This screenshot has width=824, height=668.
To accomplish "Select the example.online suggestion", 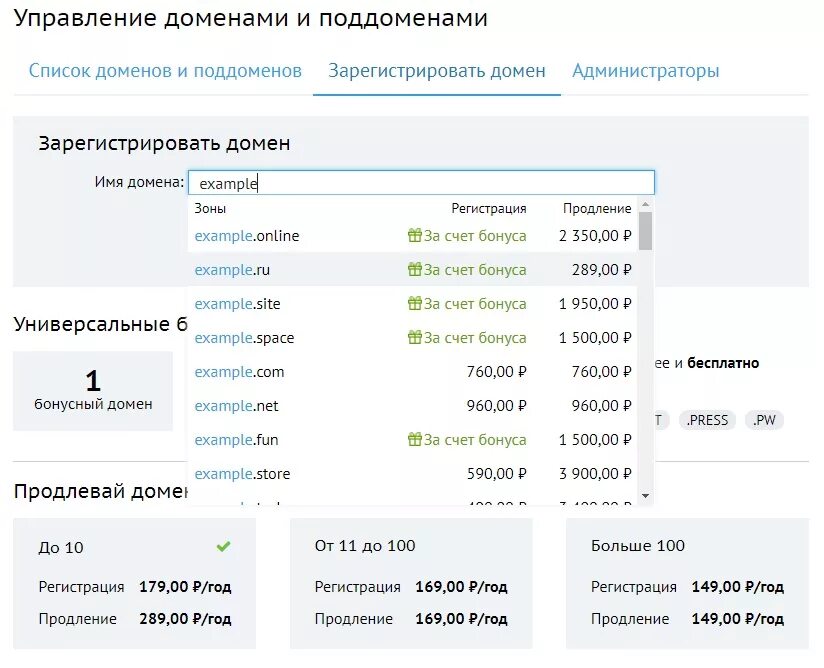I will pyautogui.click(x=413, y=235).
